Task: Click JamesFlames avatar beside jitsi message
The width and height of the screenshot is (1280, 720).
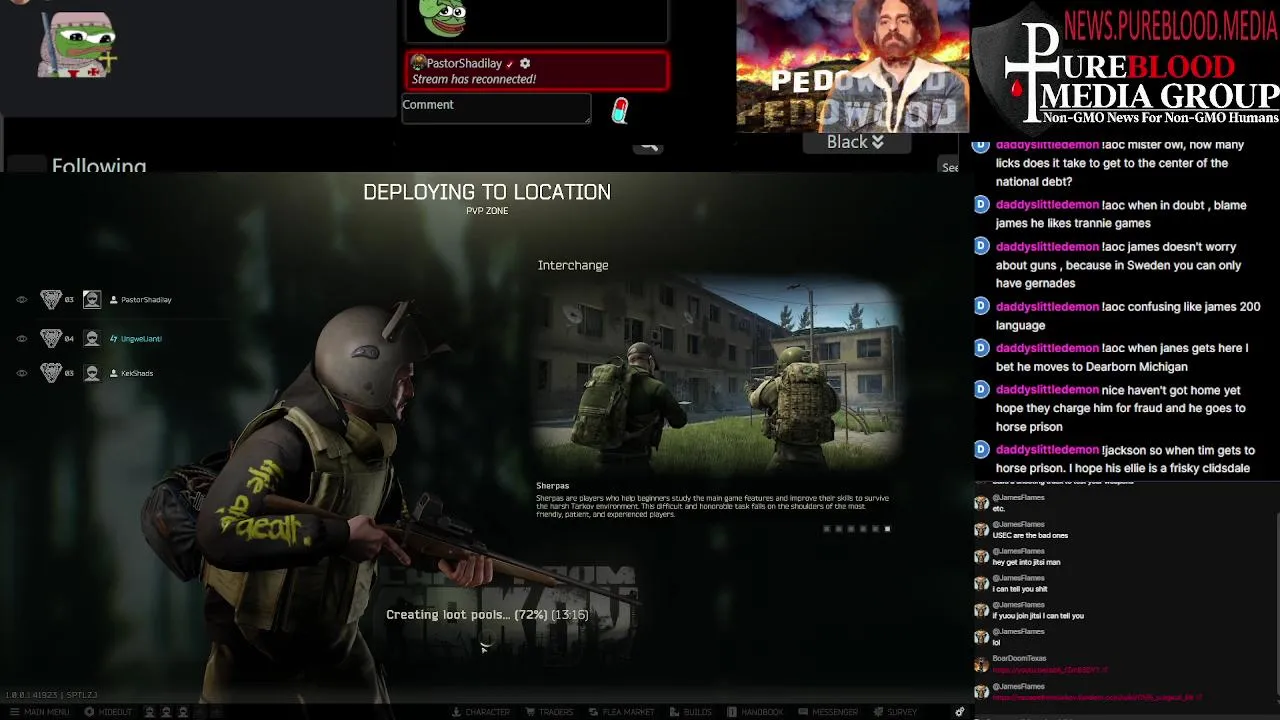Action: click(981, 557)
